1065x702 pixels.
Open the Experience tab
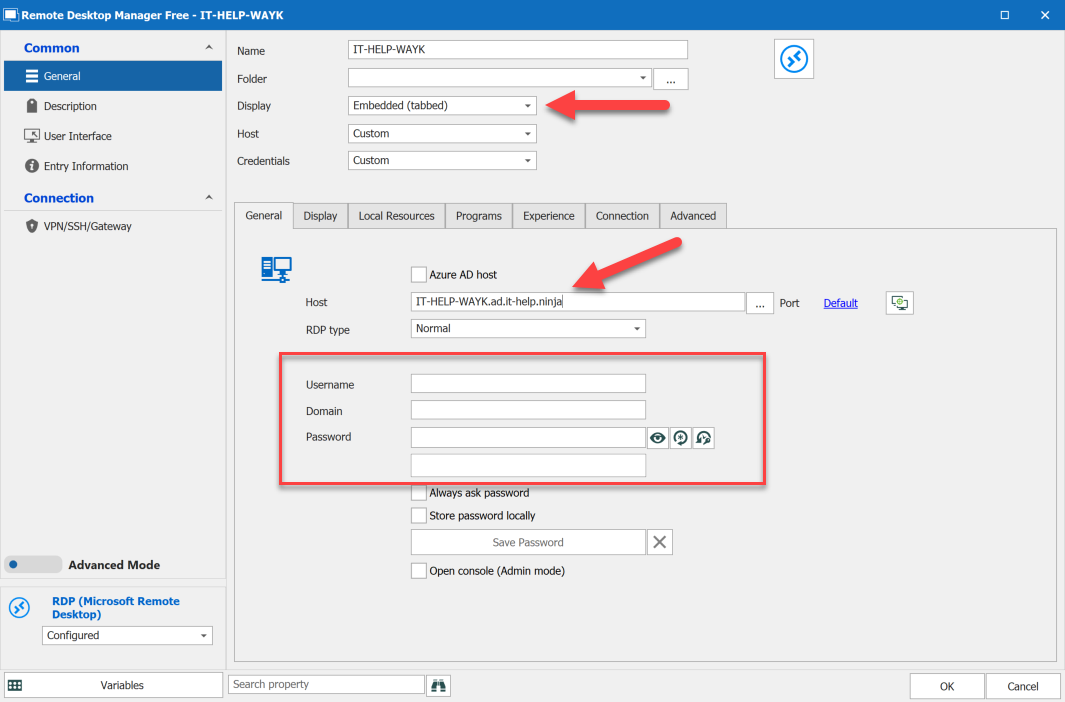pos(548,216)
